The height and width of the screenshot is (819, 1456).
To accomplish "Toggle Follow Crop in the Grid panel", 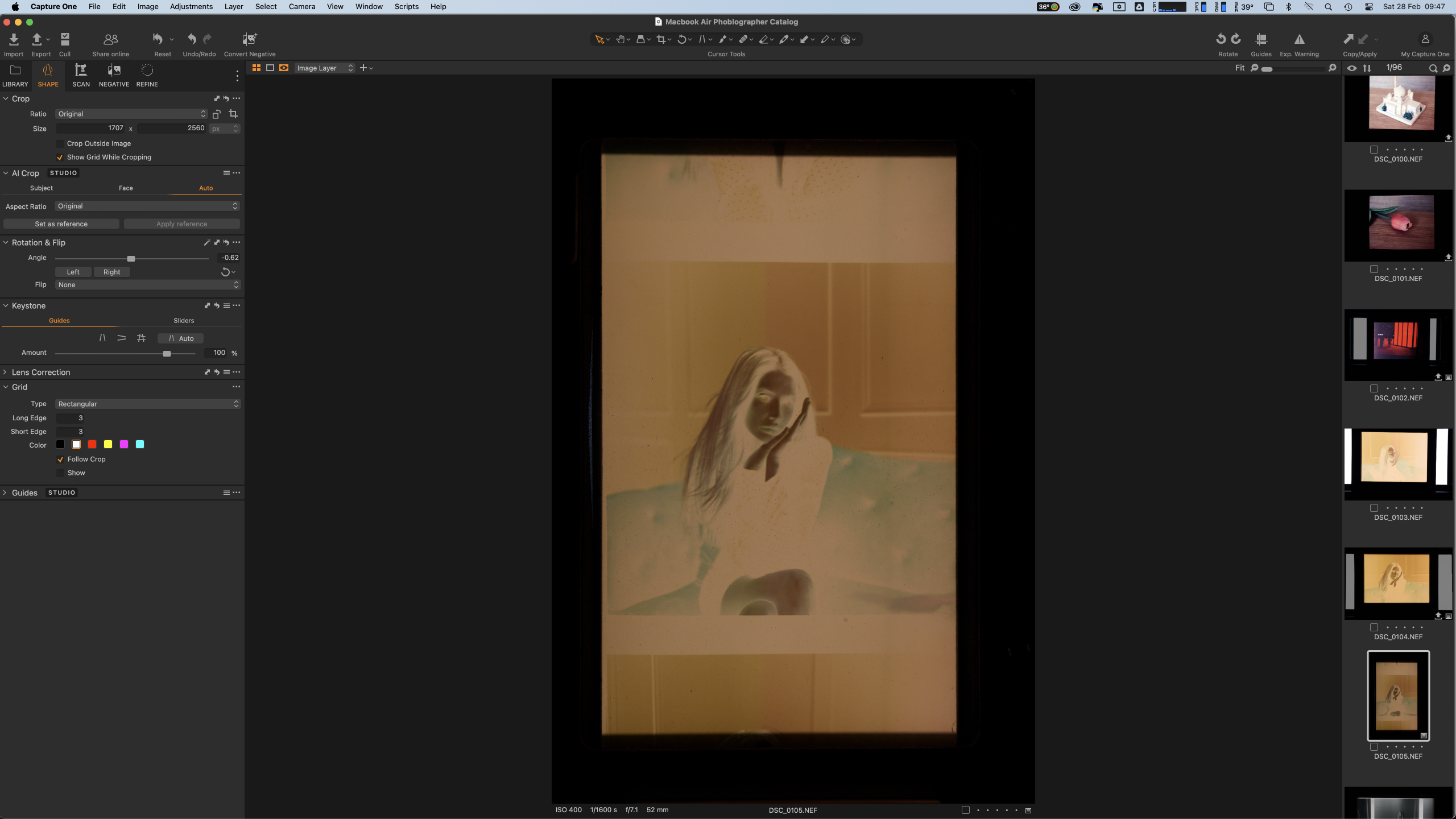I will pos(61,459).
